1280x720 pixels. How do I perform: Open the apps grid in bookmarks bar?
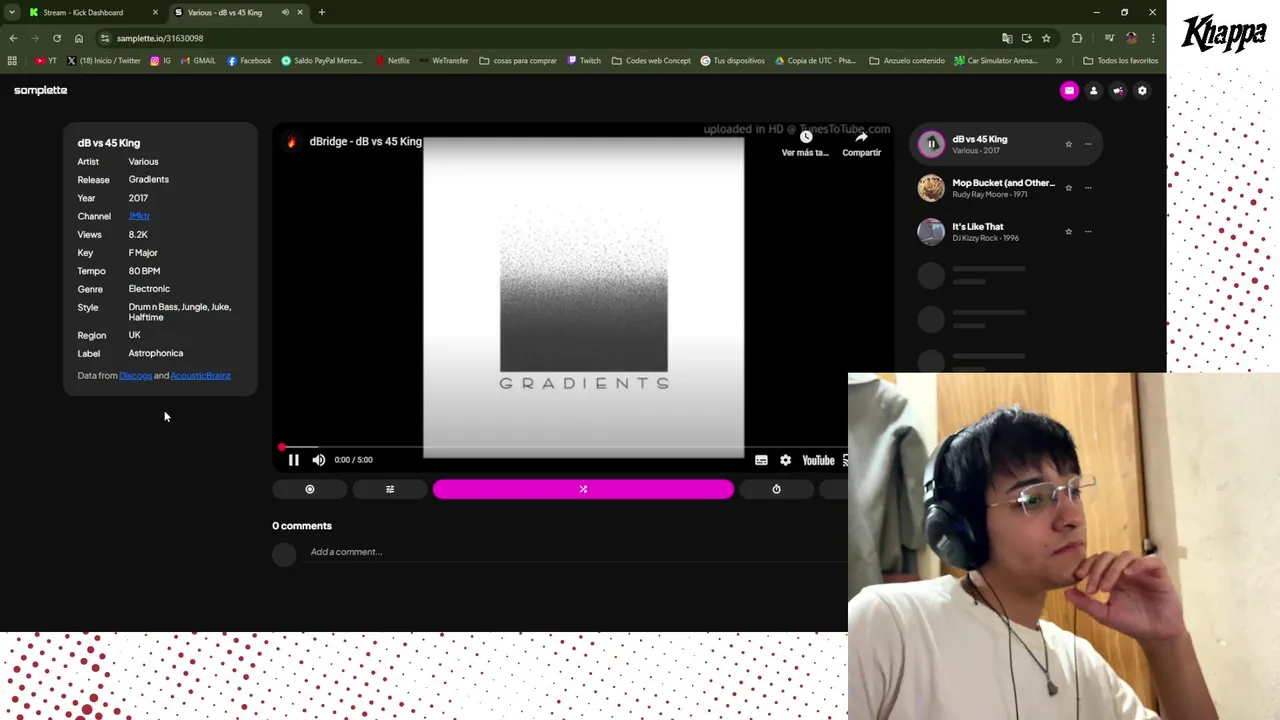pos(12,61)
